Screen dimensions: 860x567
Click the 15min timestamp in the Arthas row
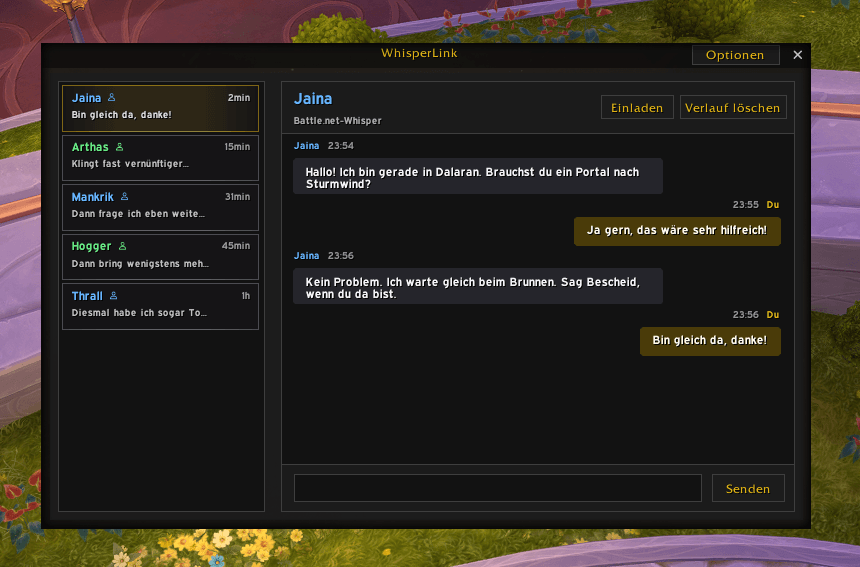(237, 147)
